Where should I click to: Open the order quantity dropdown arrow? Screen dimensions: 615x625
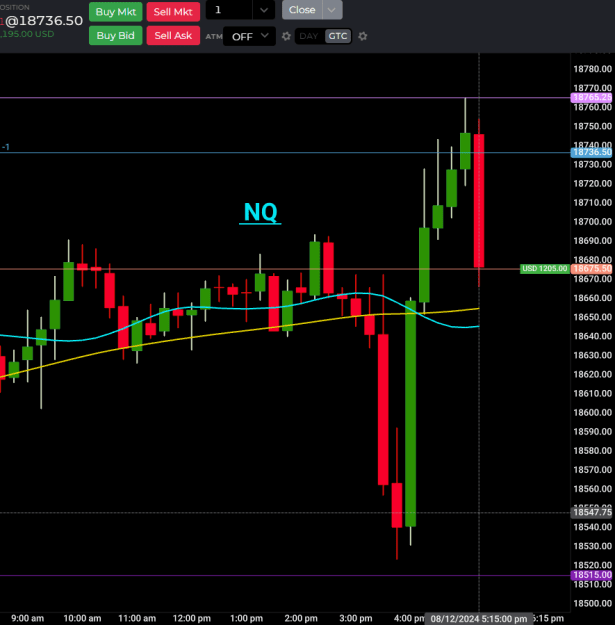pyautogui.click(x=264, y=10)
